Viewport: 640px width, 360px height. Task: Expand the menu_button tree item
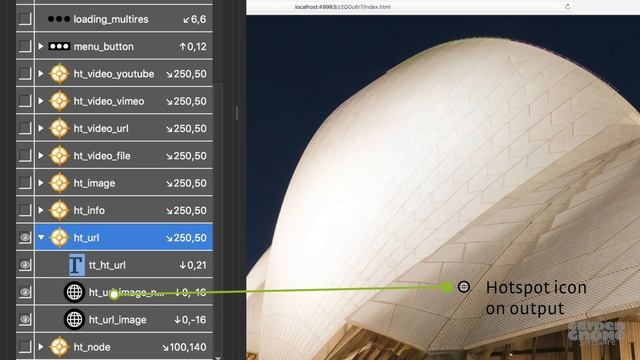[41, 46]
